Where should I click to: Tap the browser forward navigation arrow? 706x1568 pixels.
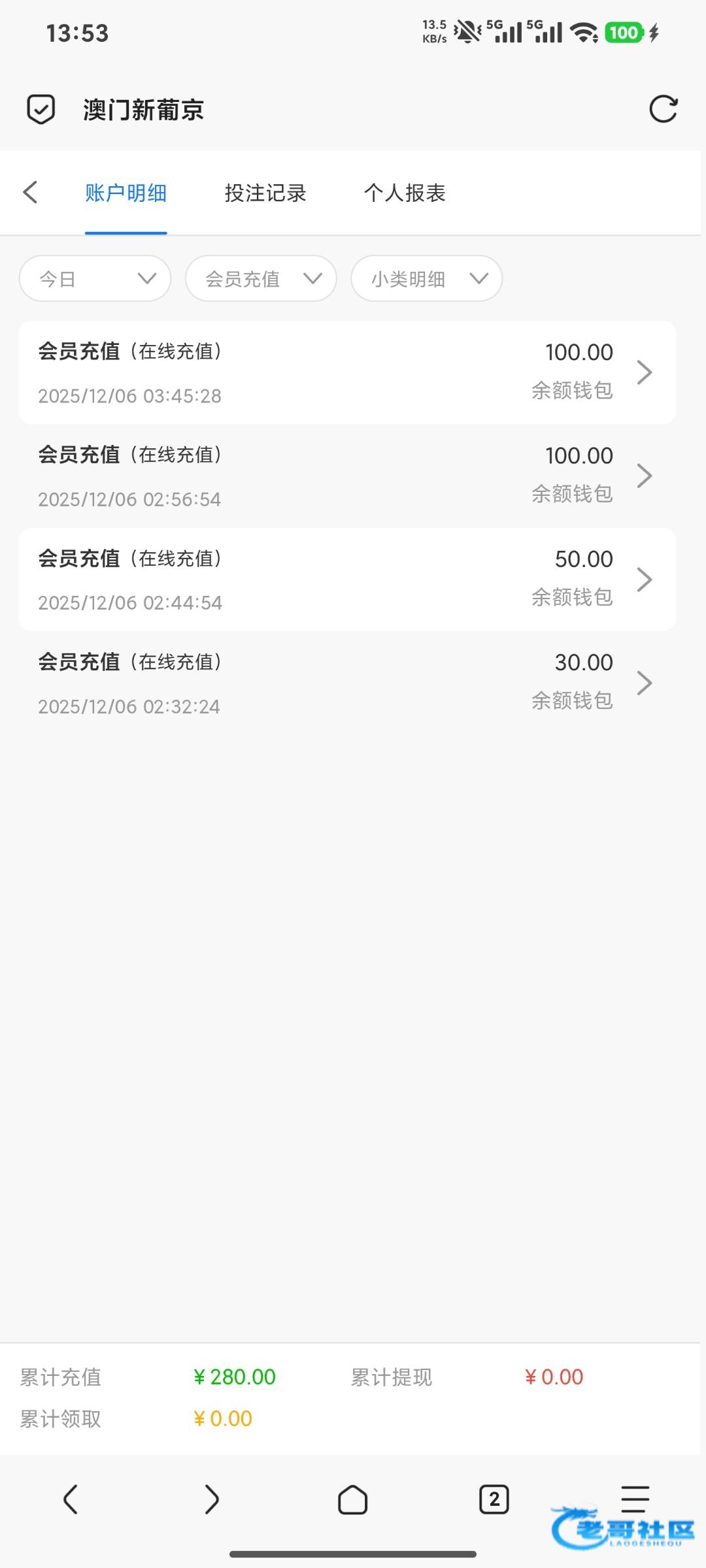tap(211, 1499)
